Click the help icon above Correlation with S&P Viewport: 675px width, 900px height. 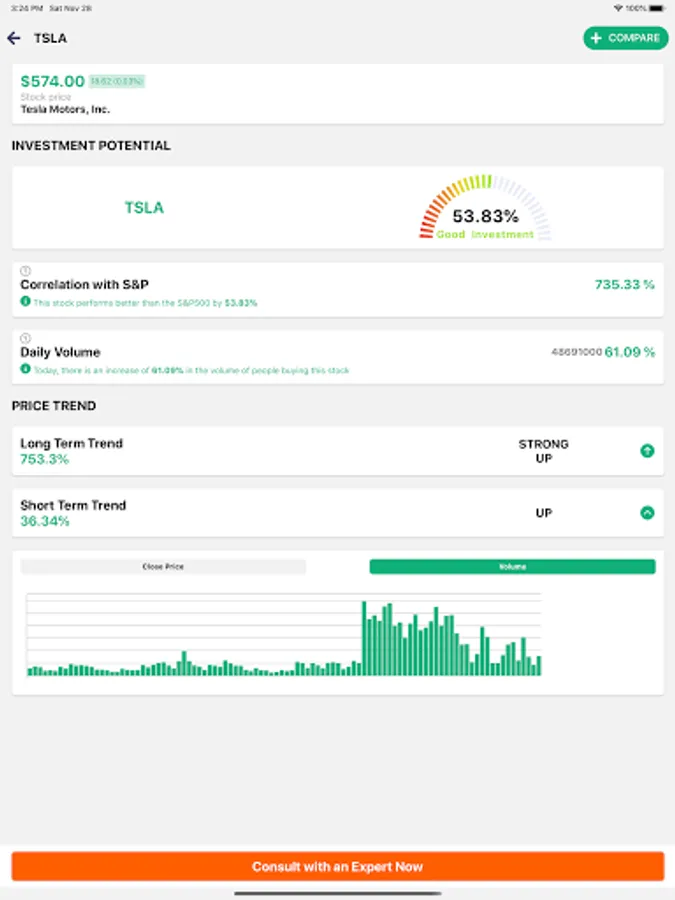(x=25, y=271)
